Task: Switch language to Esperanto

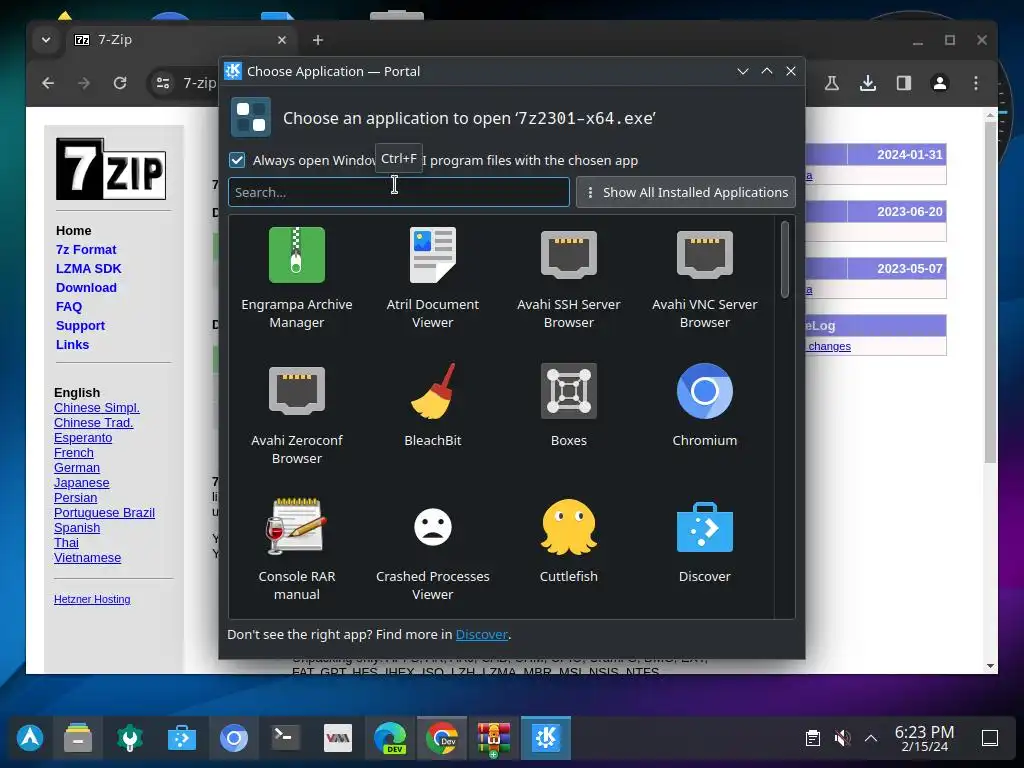Action: (x=83, y=438)
